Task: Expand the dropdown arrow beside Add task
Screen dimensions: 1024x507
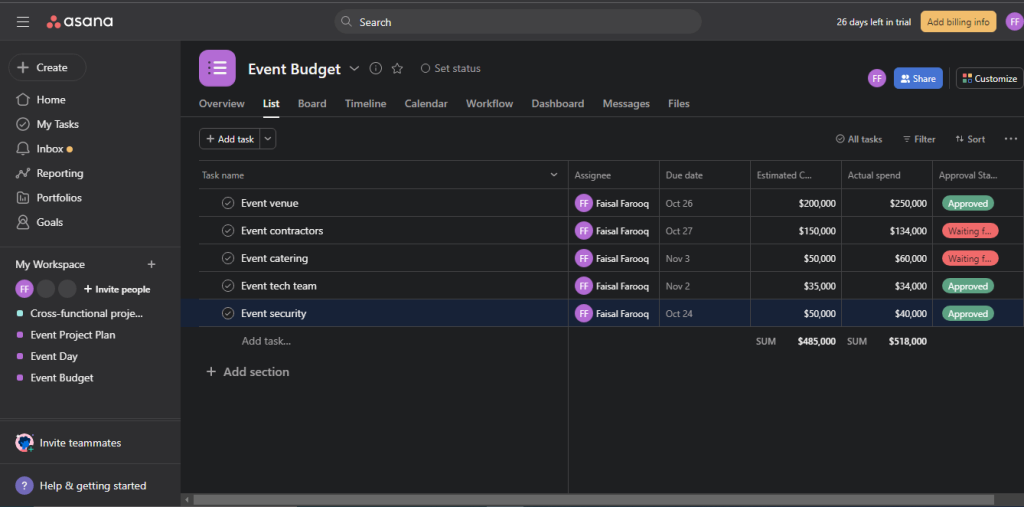Action: click(268, 139)
